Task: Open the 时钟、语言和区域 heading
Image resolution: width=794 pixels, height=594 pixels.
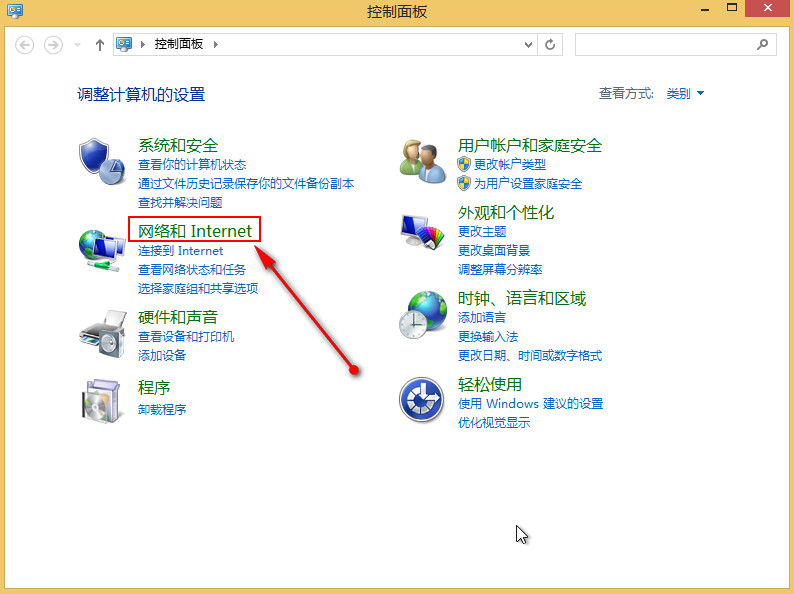Action: [522, 298]
